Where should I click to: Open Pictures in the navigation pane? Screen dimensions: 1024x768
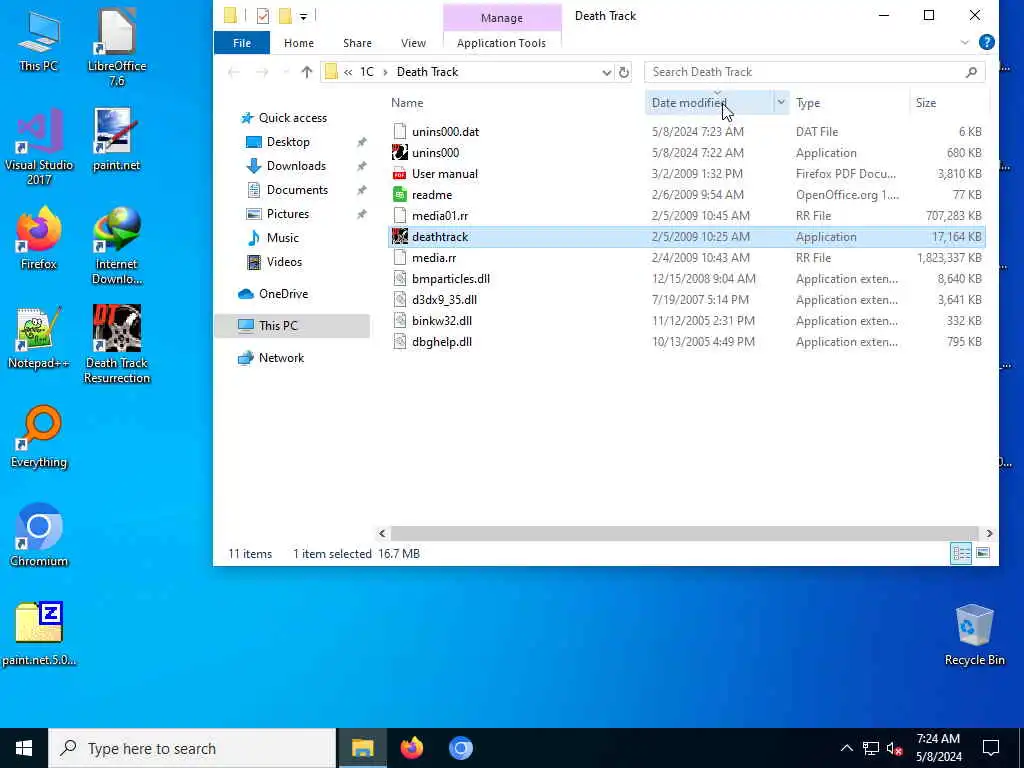287,214
